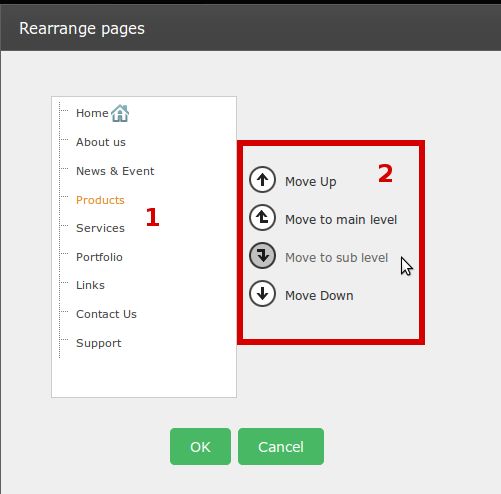Select the highlighted Products page

tap(100, 200)
